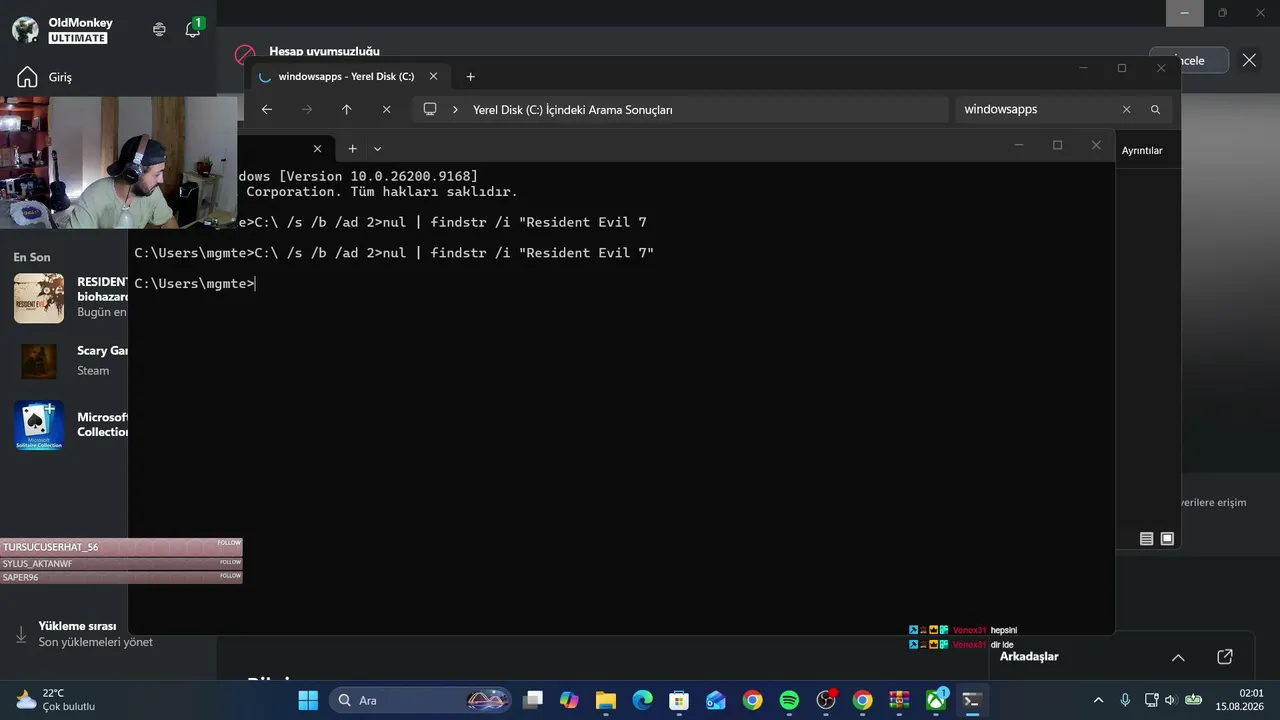This screenshot has width=1280, height=720.
Task: Go back in File Explorer
Action: [x=267, y=109]
